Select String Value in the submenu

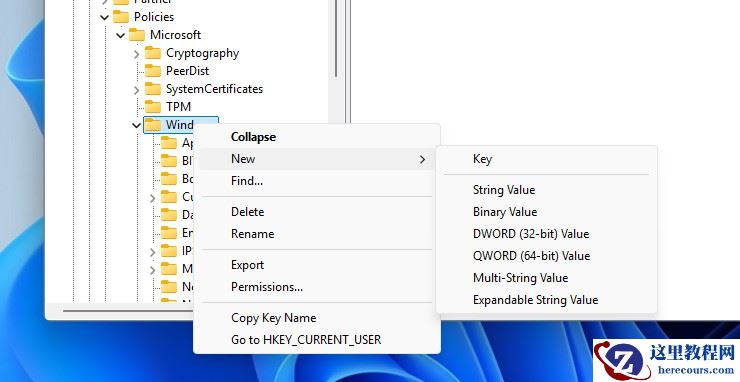(546, 190)
